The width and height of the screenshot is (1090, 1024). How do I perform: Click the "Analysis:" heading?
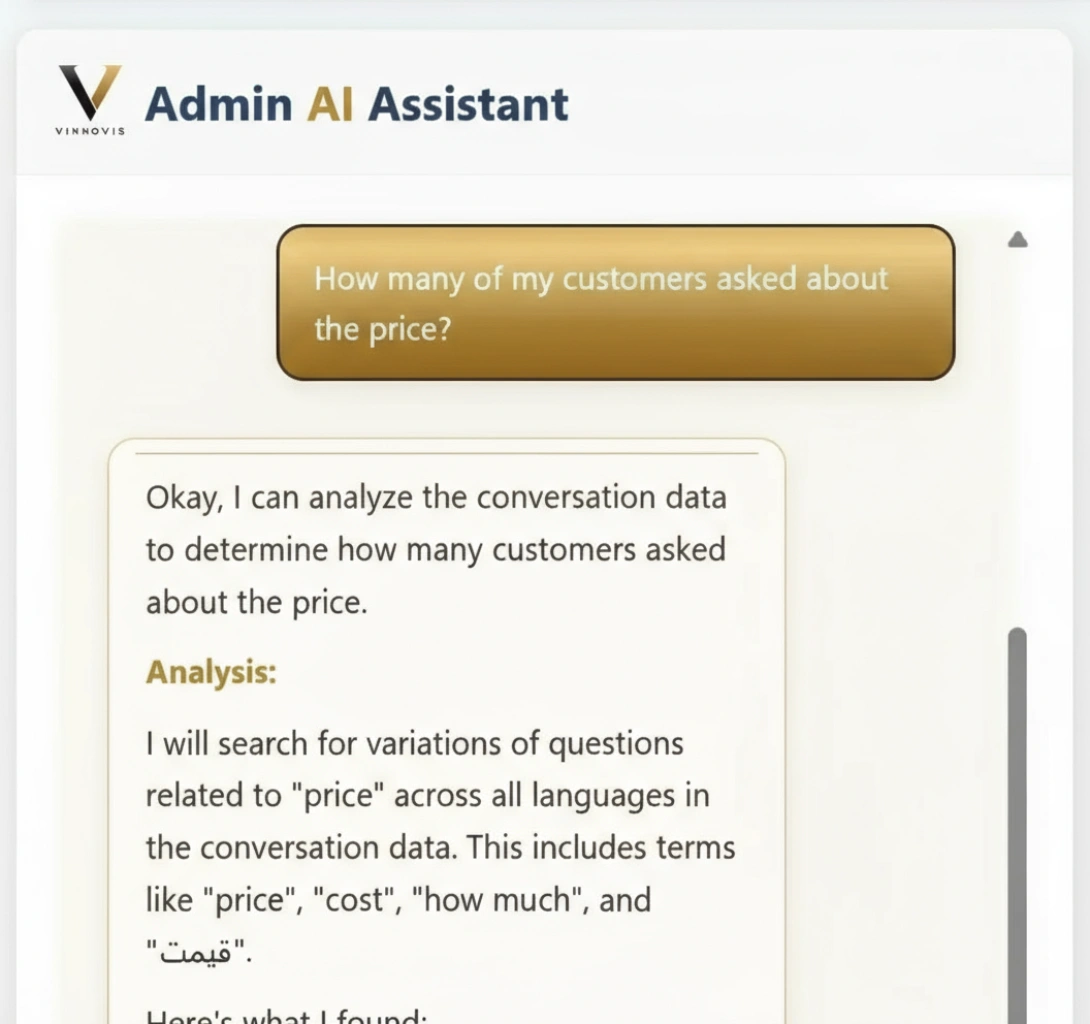point(211,672)
